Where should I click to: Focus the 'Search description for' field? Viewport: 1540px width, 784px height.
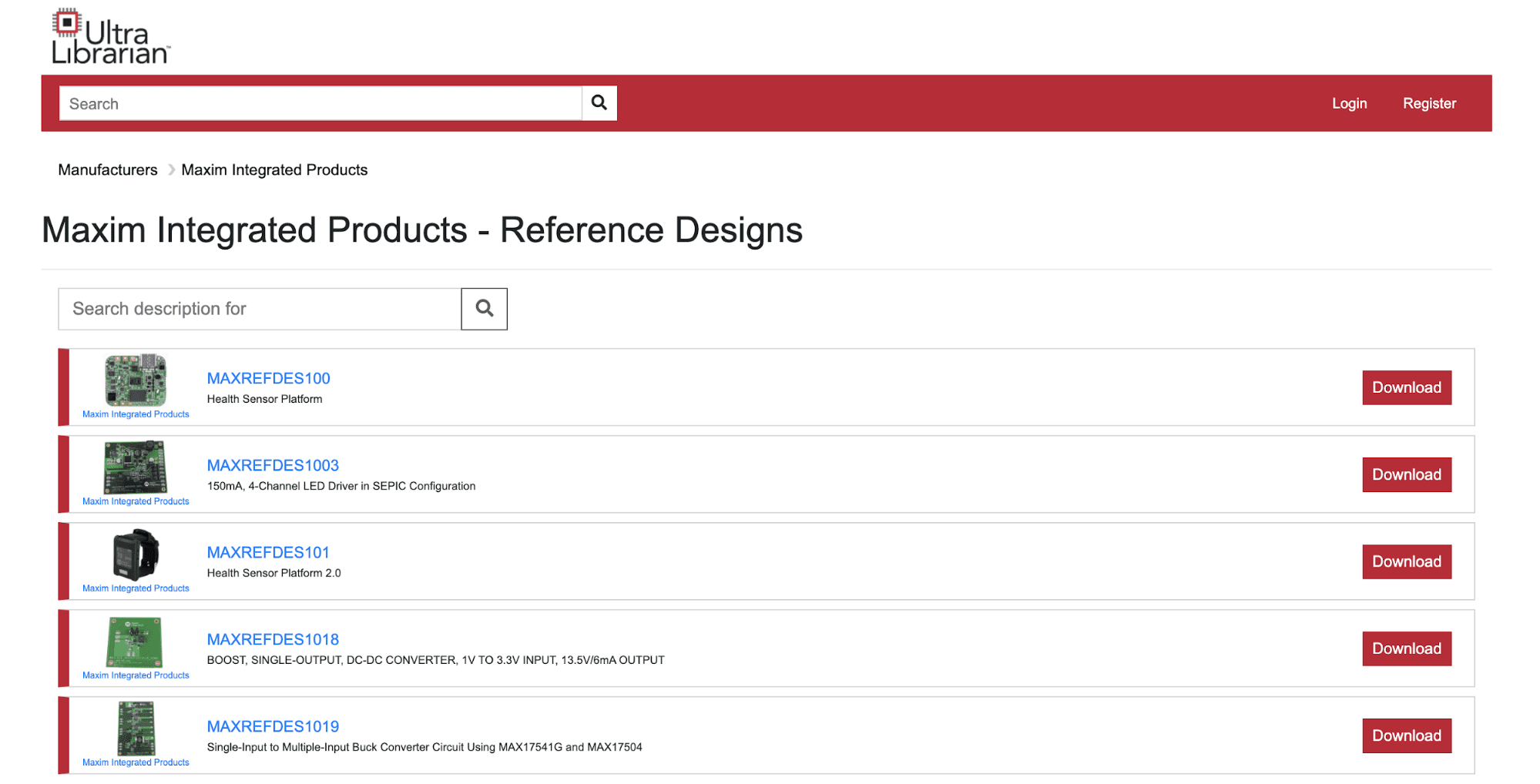tap(260, 309)
